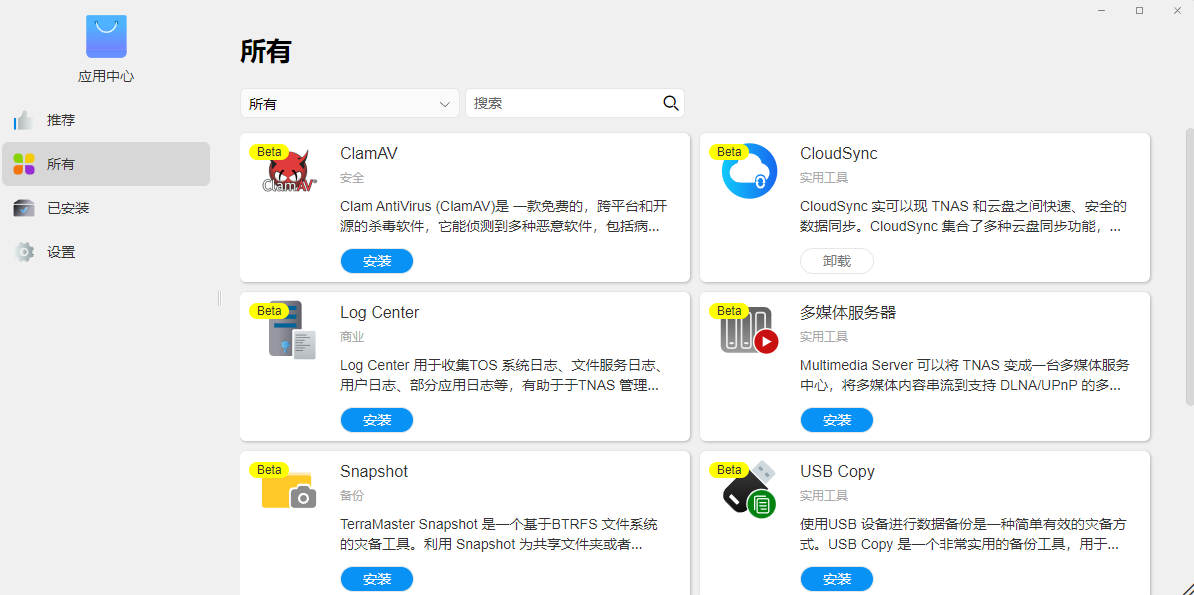This screenshot has width=1194, height=595.
Task: Uninstall CloudSync with the 卸载 button
Action: (x=837, y=261)
